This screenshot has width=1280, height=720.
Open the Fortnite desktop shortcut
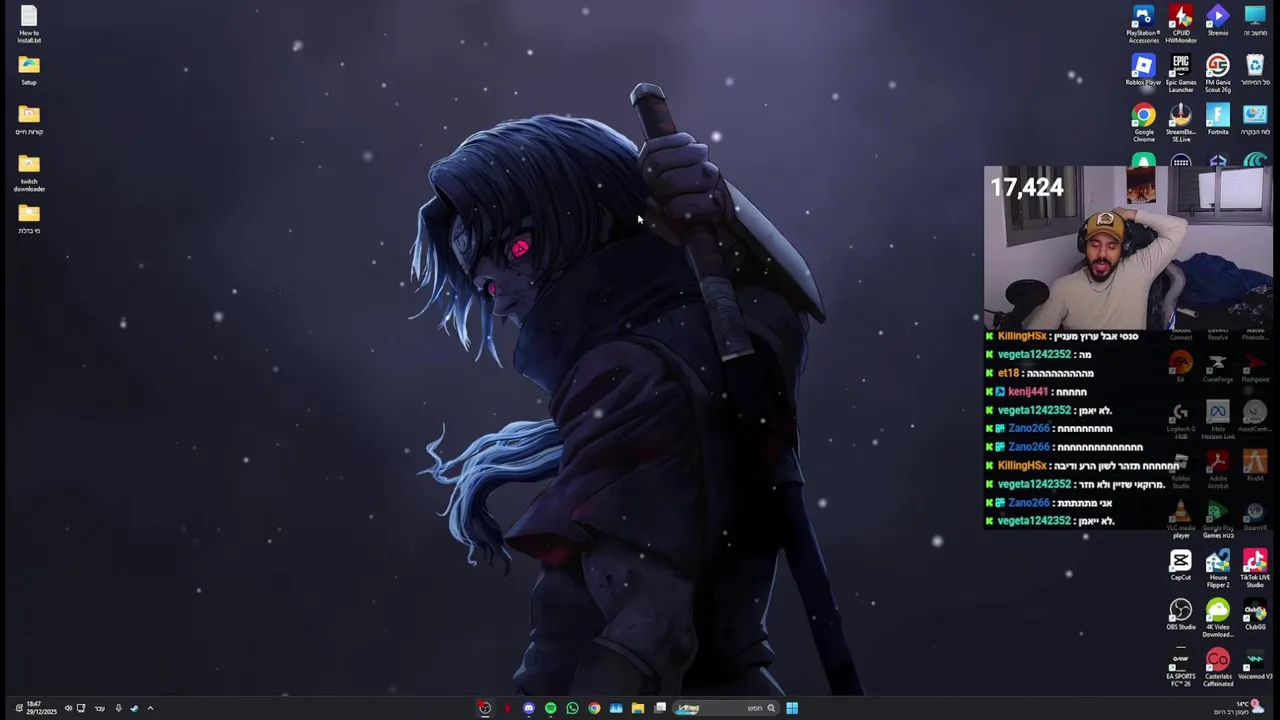pyautogui.click(x=1217, y=120)
